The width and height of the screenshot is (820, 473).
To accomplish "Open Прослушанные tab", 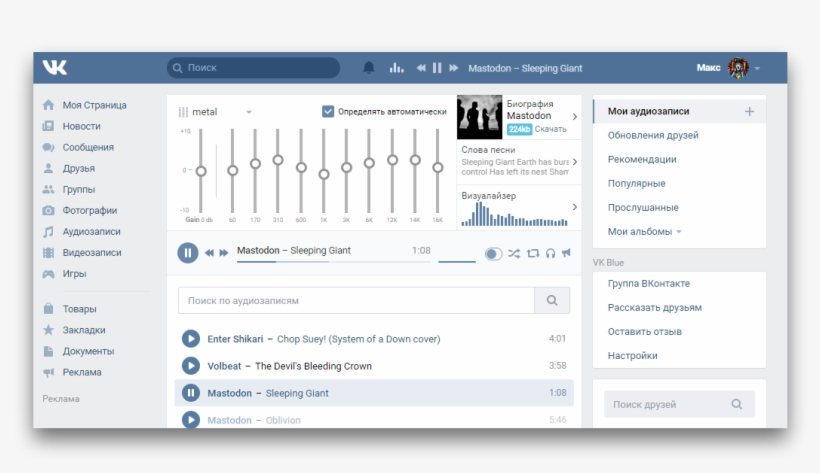I will (x=643, y=208).
